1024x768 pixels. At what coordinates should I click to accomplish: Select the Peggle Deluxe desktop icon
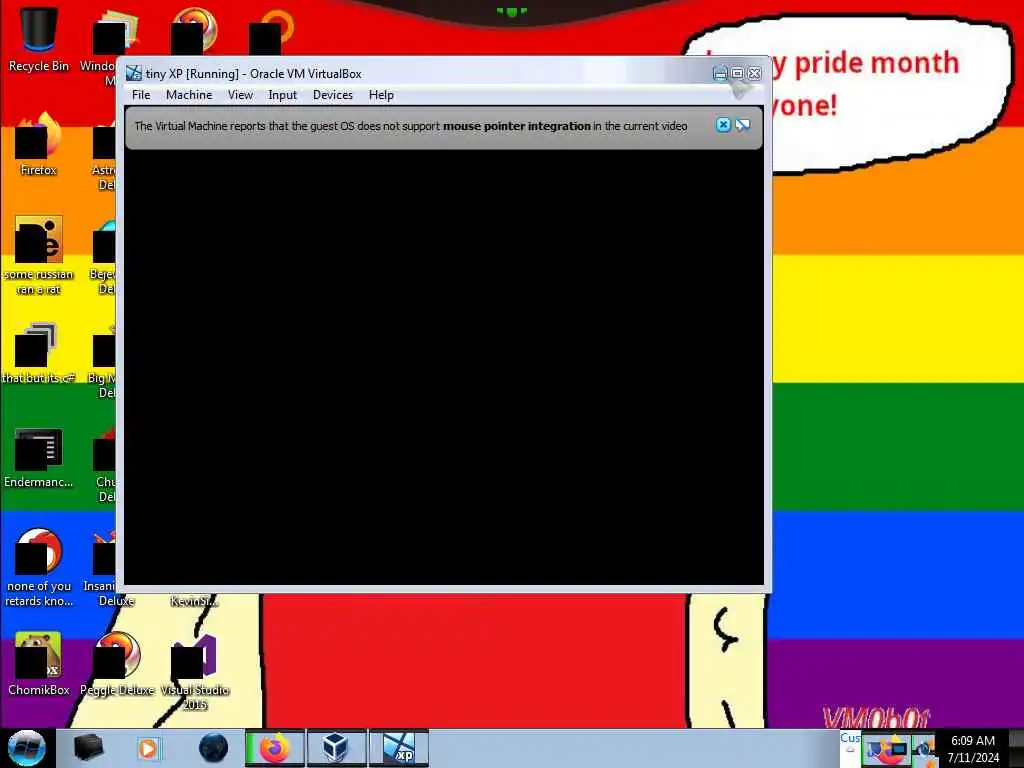[x=117, y=663]
